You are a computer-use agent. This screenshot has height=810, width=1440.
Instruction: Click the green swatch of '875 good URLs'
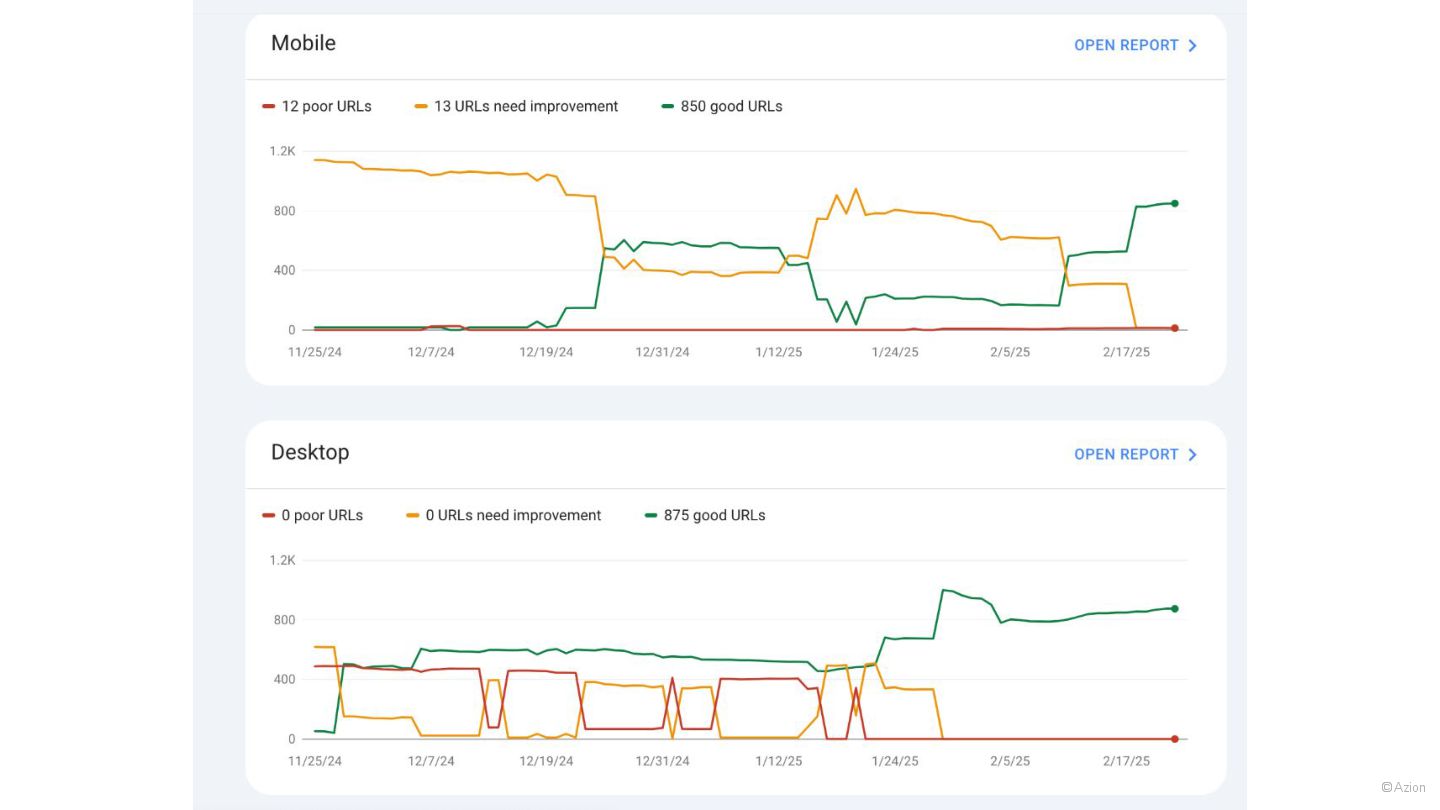point(651,515)
